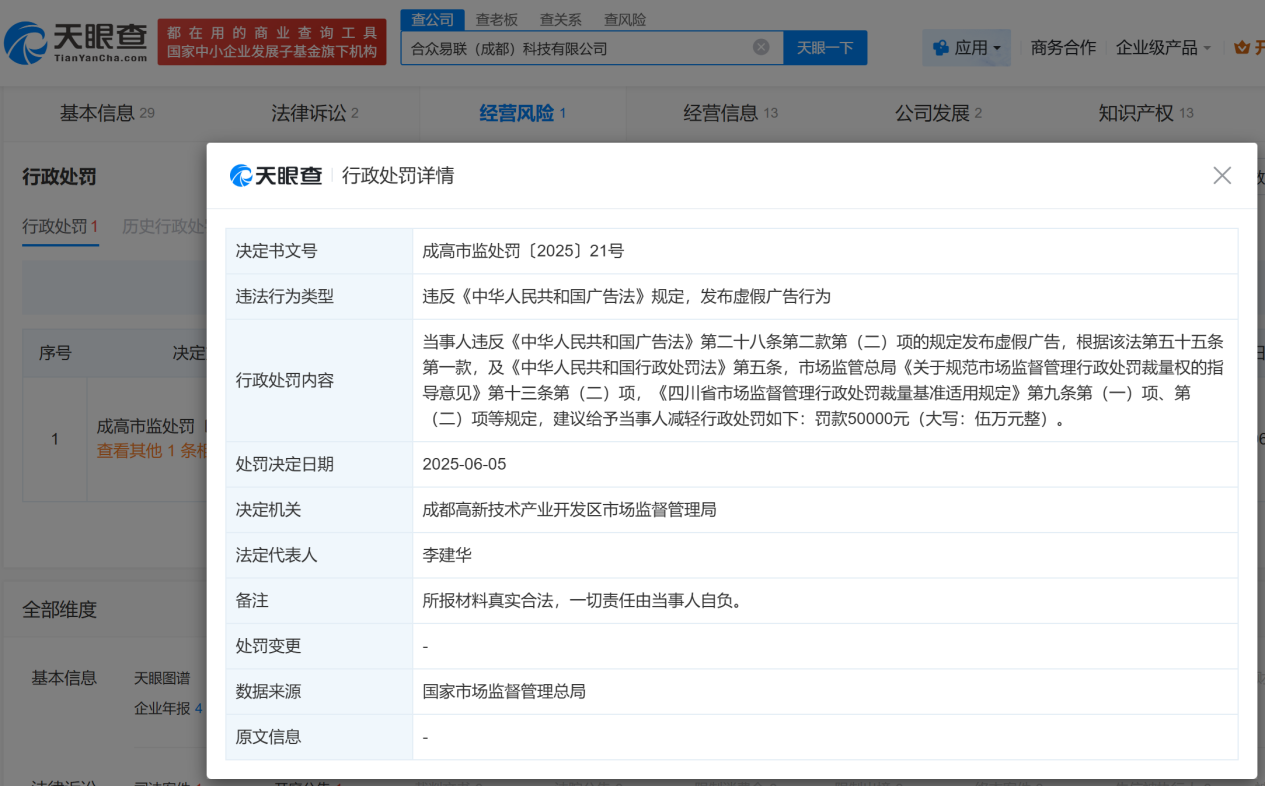Click the Tianyancha logo inside the dialog header
Viewport: 1265px width, 786px height.
click(x=277, y=174)
